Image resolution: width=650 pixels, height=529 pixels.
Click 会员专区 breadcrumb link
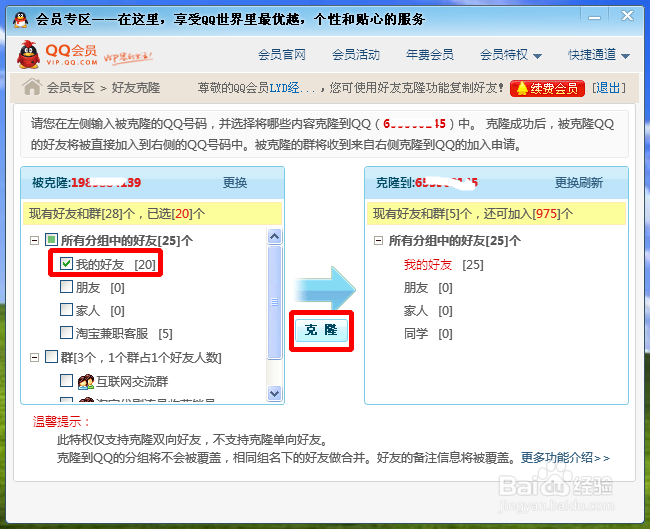pos(71,87)
